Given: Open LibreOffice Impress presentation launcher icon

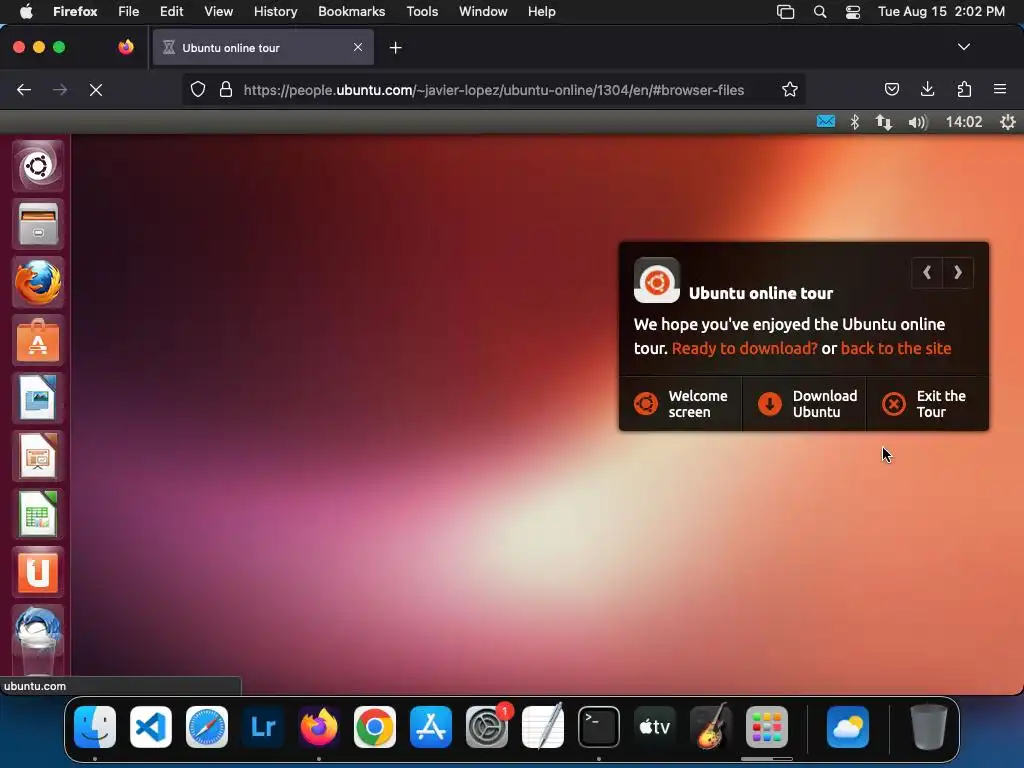Looking at the screenshot, I should tap(38, 456).
